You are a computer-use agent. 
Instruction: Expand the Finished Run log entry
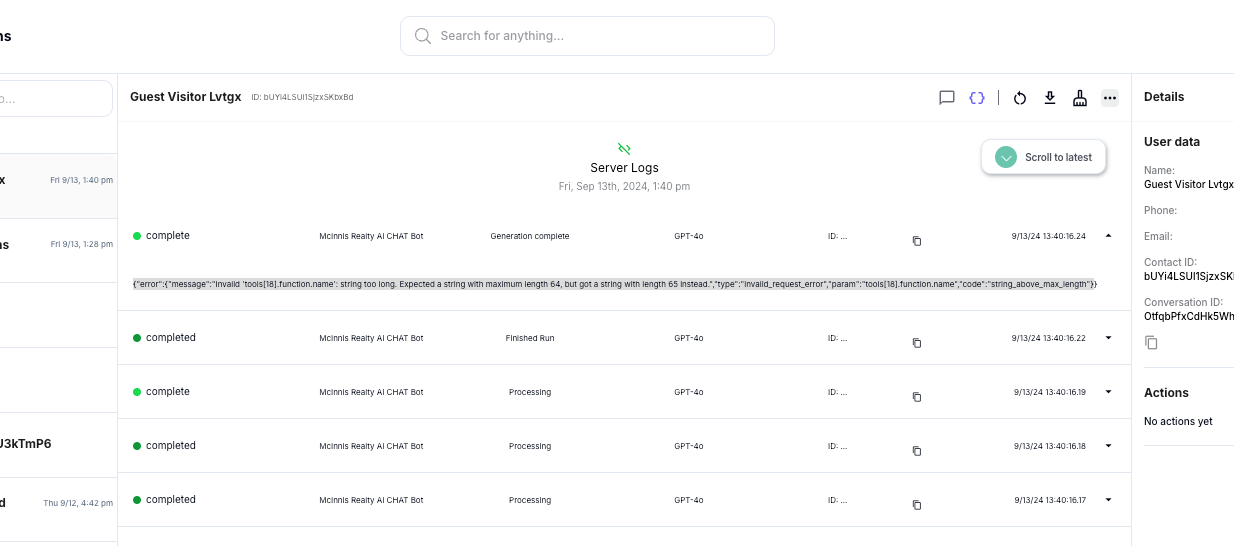click(1108, 338)
